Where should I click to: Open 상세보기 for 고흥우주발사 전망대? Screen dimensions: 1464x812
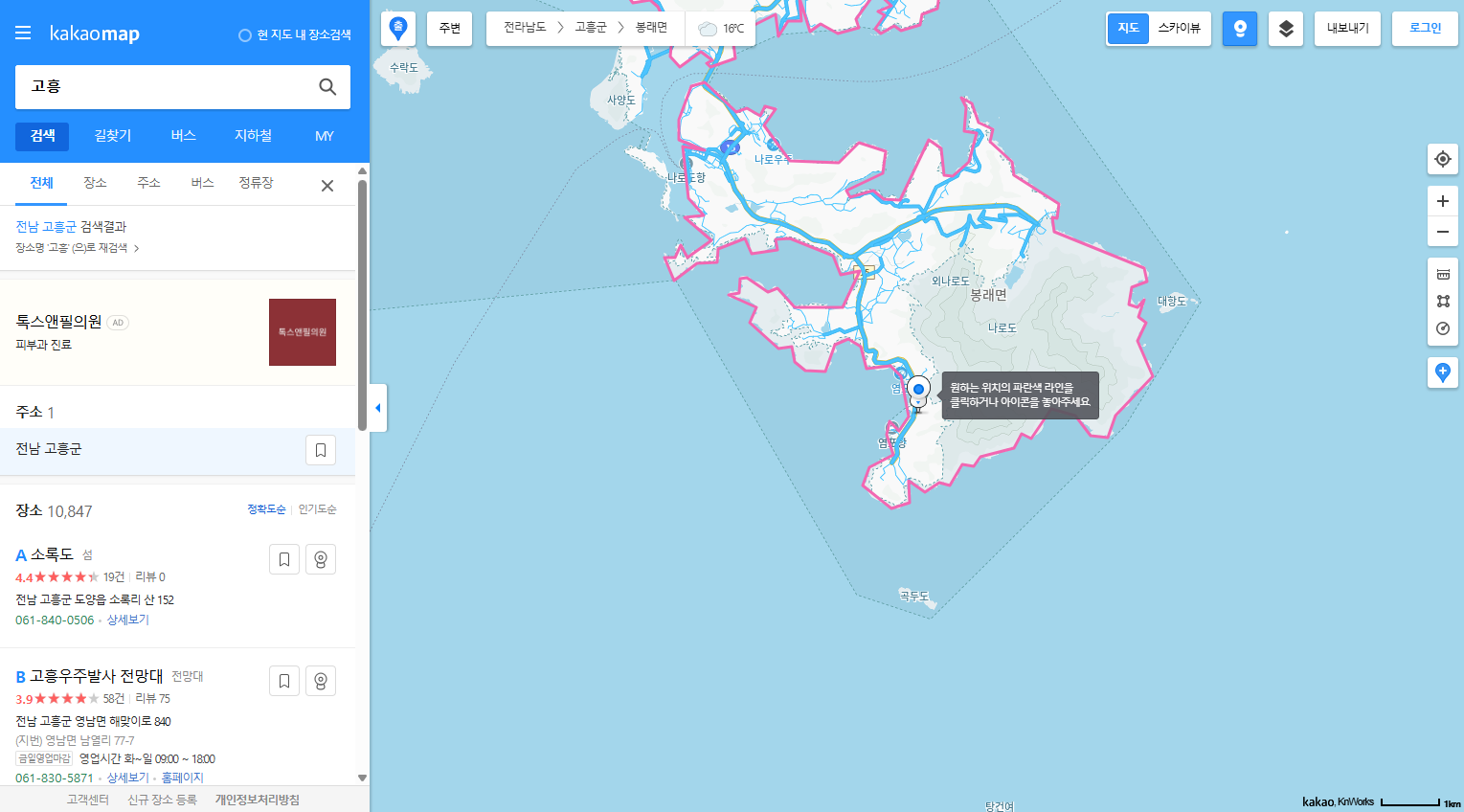tap(128, 778)
